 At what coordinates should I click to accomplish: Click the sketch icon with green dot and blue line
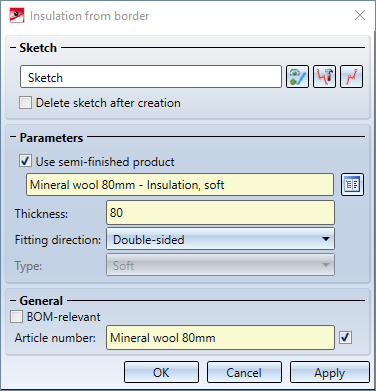tap(297, 77)
